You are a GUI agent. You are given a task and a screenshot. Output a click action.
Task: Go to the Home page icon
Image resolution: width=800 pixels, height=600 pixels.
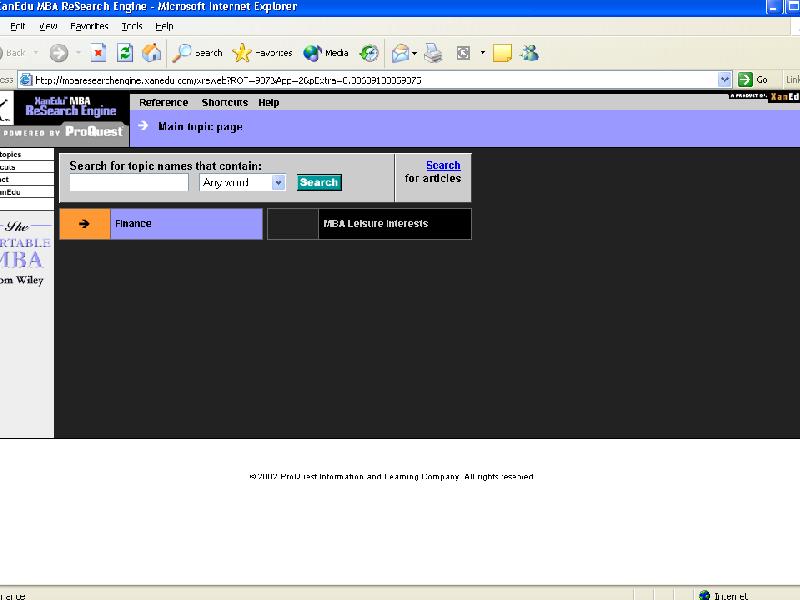pyautogui.click(x=152, y=53)
